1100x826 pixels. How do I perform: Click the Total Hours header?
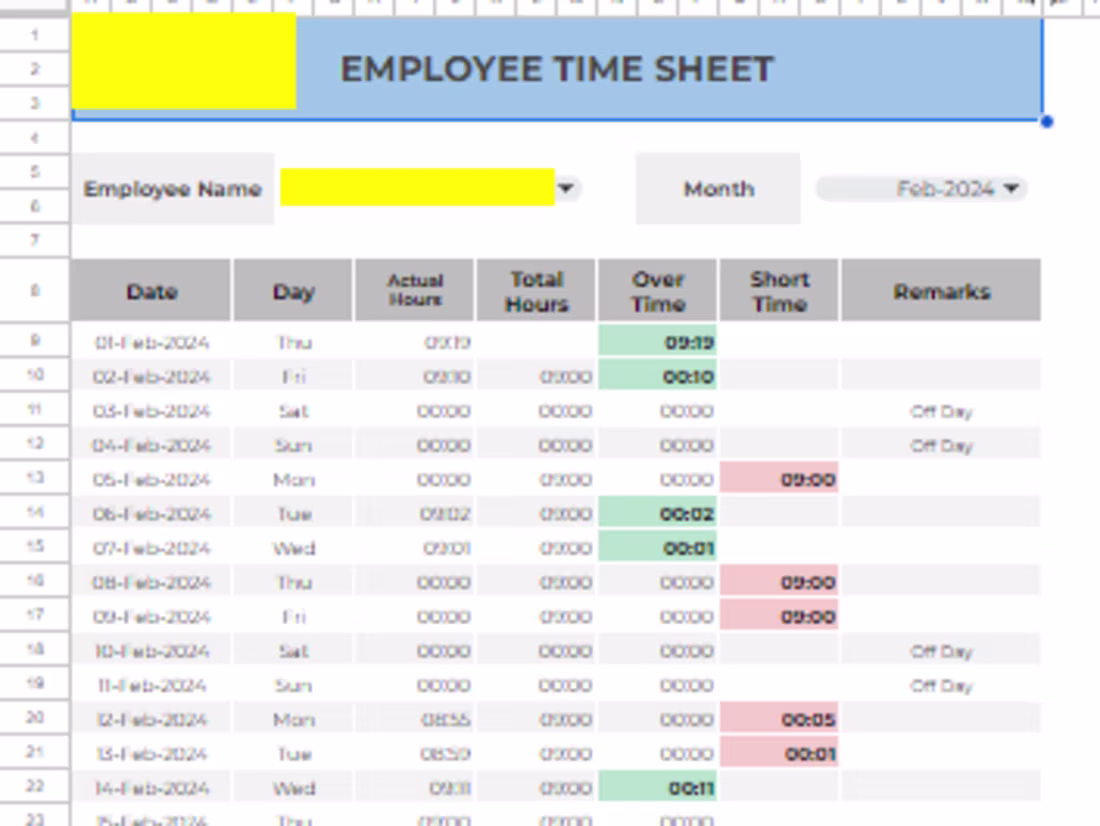coord(536,289)
